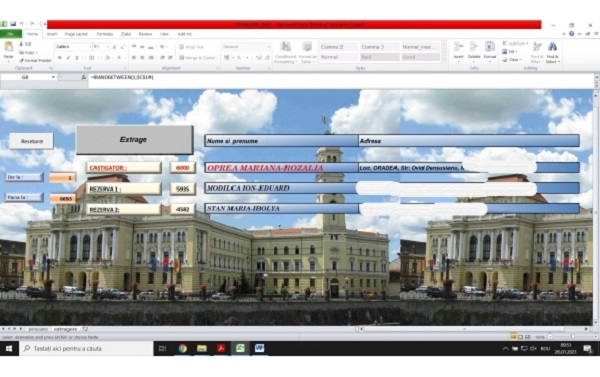Image resolution: width=600 pixels, height=377 pixels.
Task: Toggle Merge & Center option
Action: [x=197, y=58]
